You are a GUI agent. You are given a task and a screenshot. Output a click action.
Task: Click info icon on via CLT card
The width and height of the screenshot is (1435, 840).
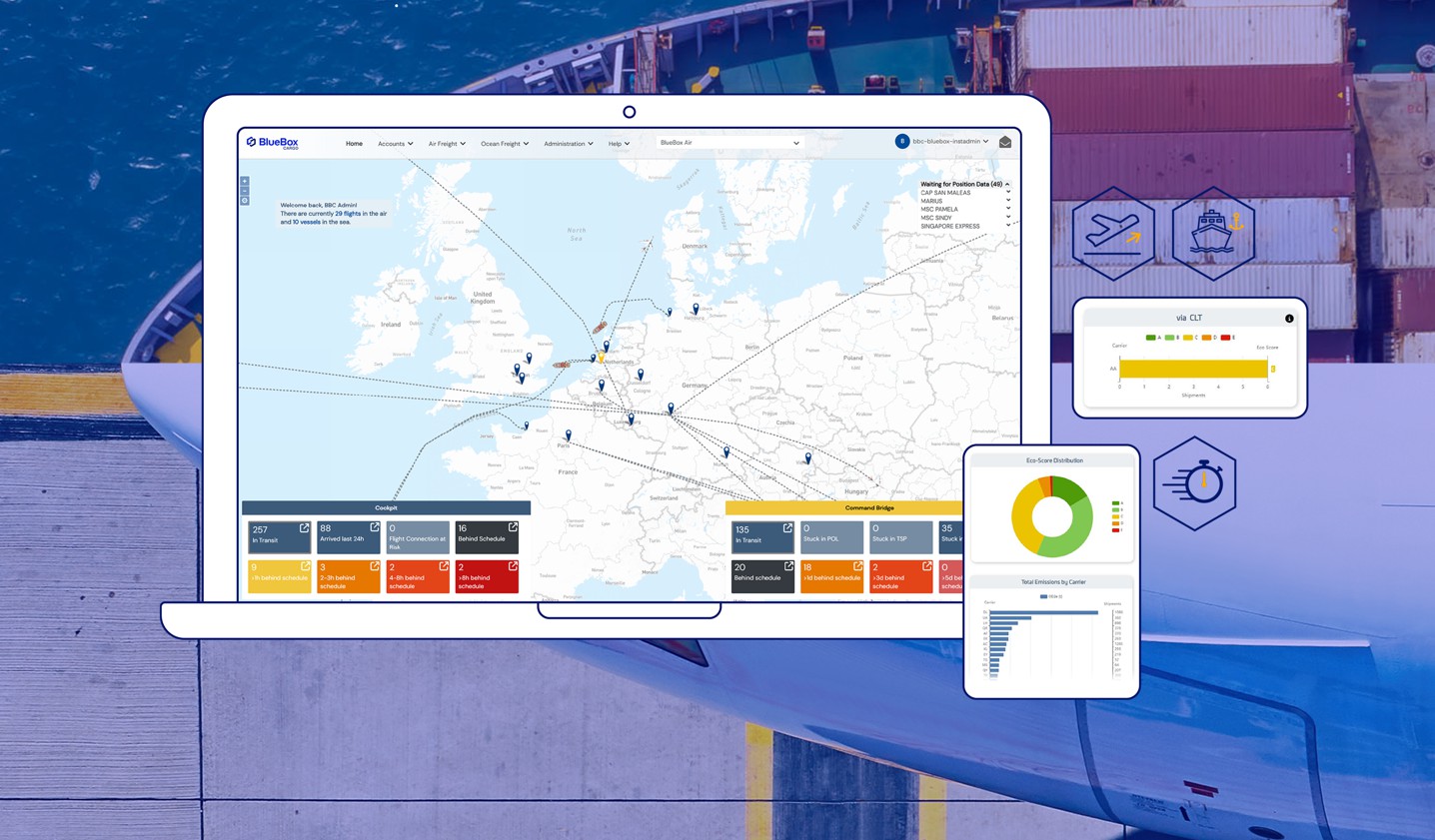point(1289,319)
